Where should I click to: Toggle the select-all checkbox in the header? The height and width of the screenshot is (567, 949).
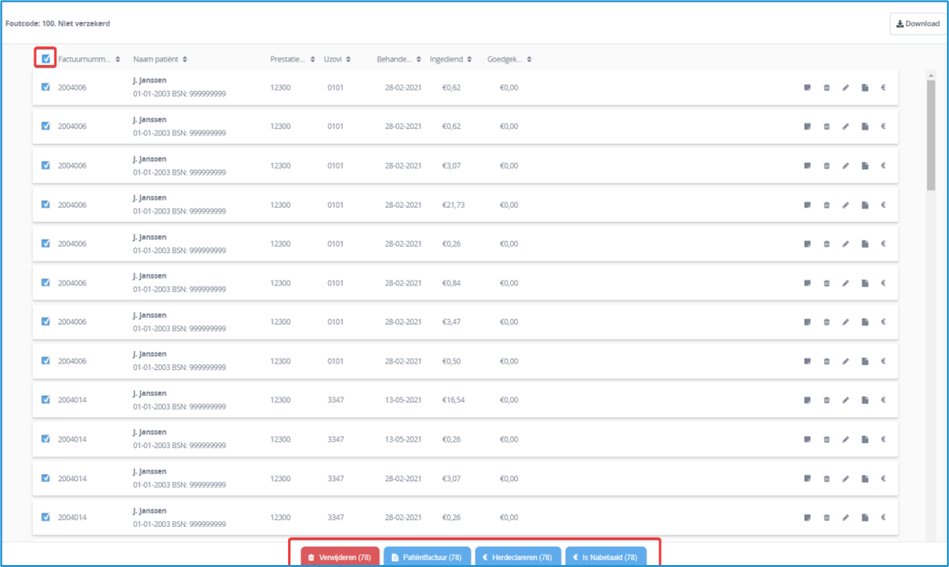pyautogui.click(x=46, y=59)
